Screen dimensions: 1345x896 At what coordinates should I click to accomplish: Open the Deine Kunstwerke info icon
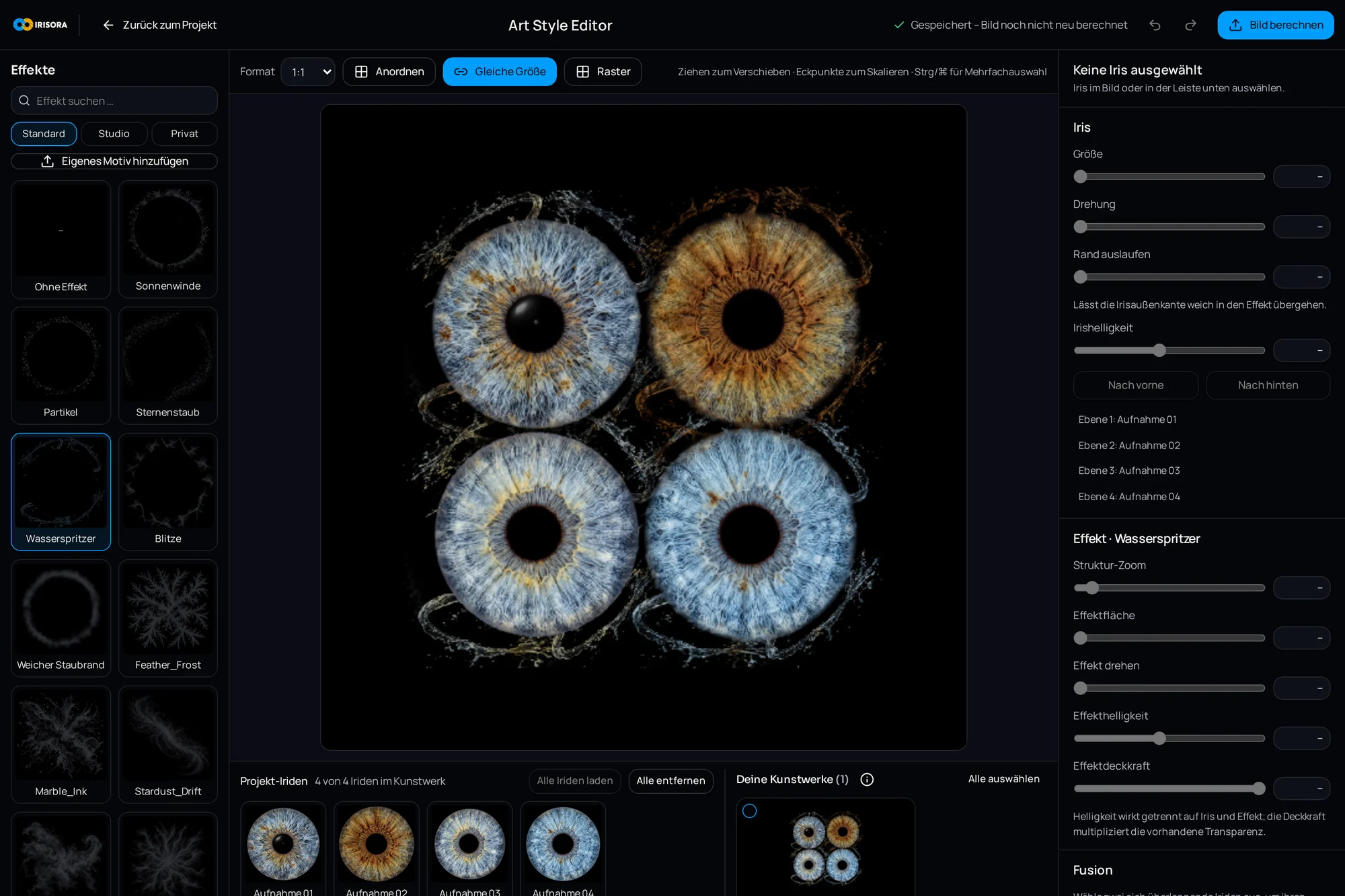(x=867, y=780)
